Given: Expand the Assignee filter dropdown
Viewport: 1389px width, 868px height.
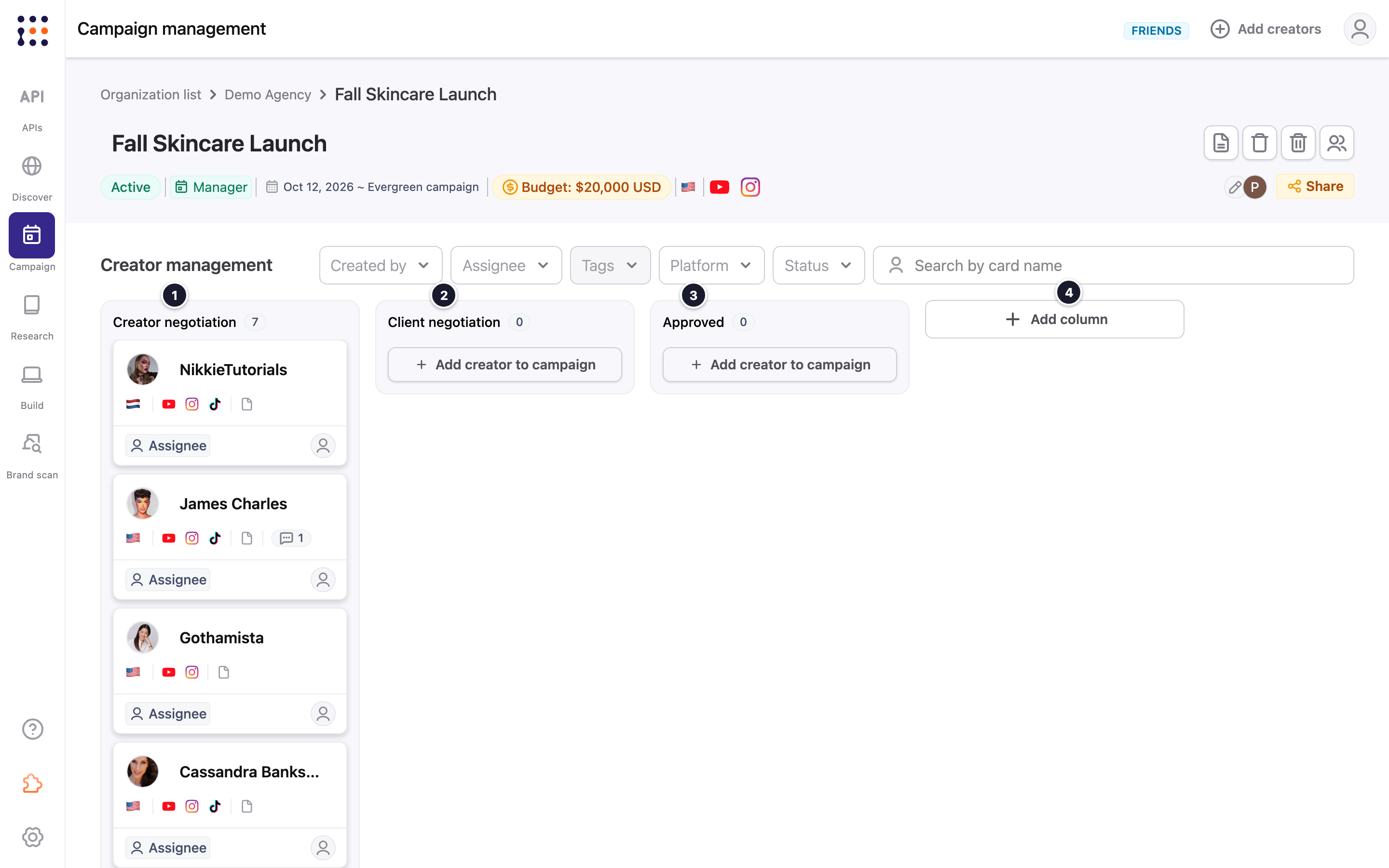Looking at the screenshot, I should tap(506, 265).
